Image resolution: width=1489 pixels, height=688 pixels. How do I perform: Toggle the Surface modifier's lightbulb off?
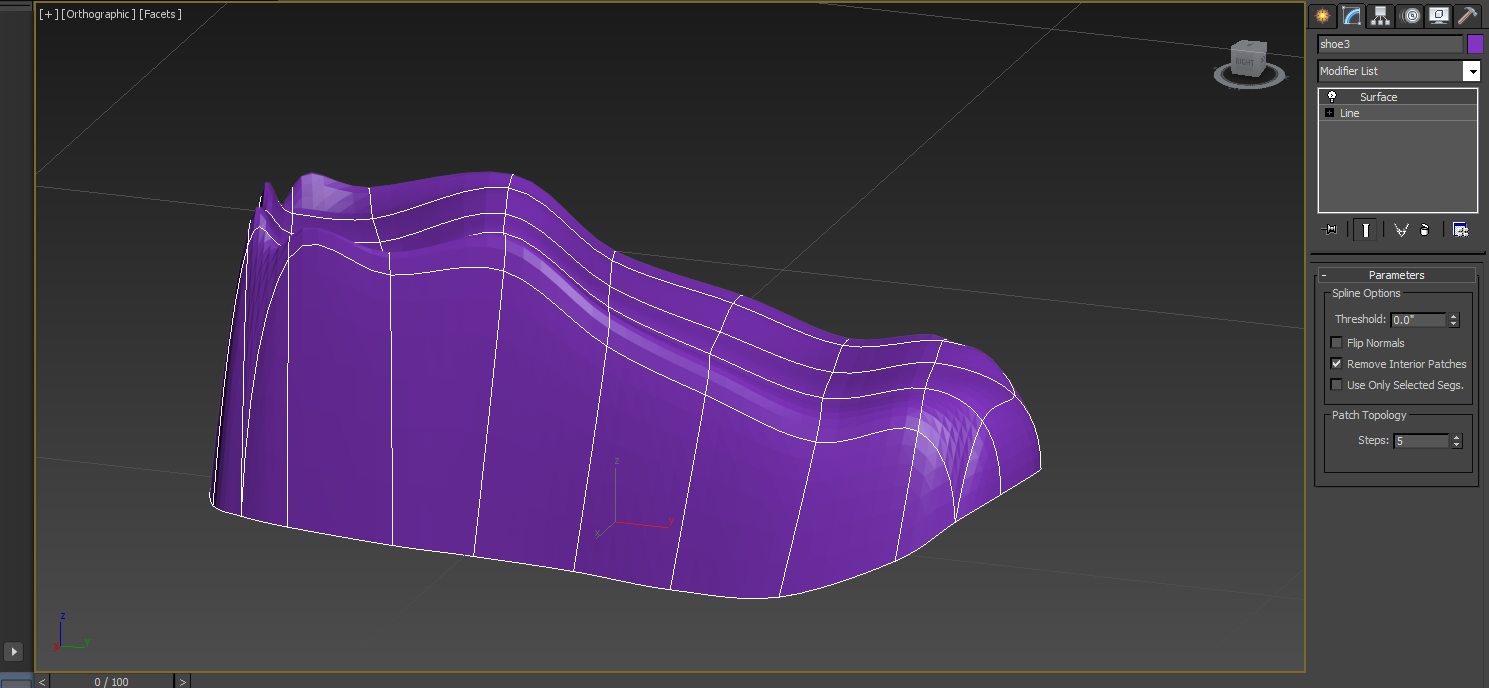1333,96
